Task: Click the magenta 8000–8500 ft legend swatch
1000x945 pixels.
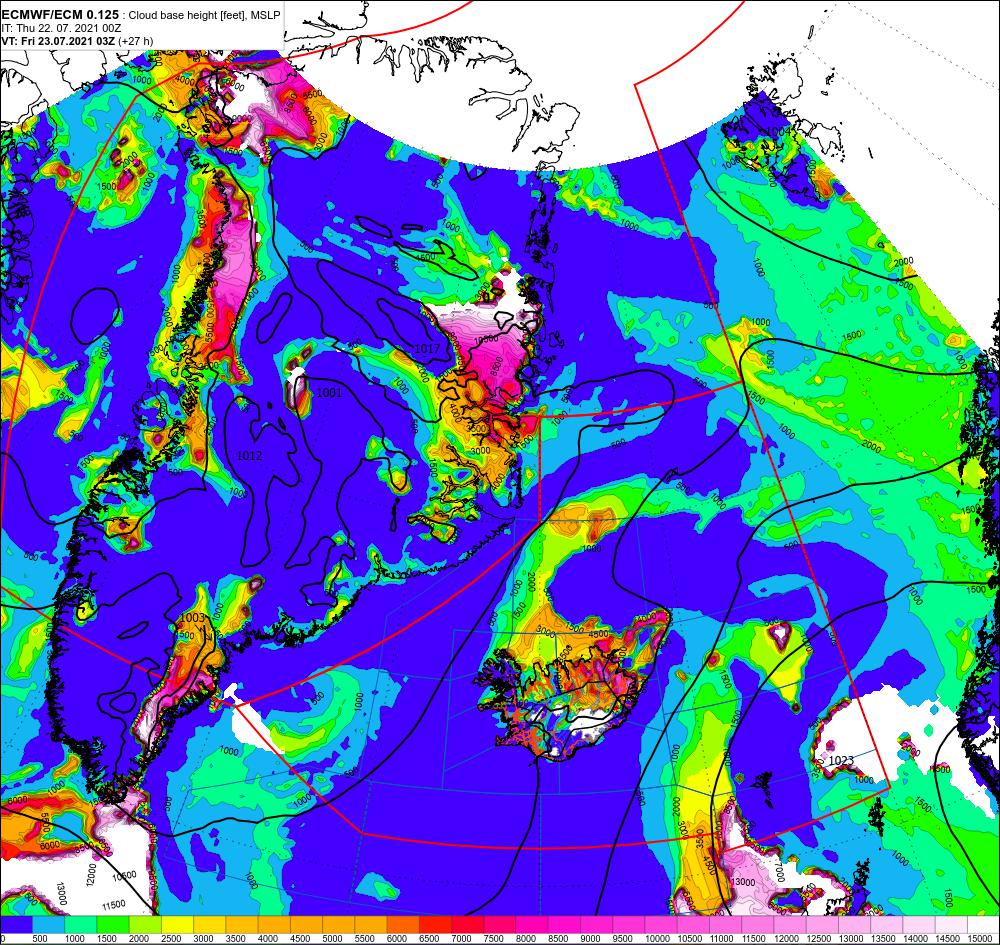Action: pyautogui.click(x=533, y=925)
